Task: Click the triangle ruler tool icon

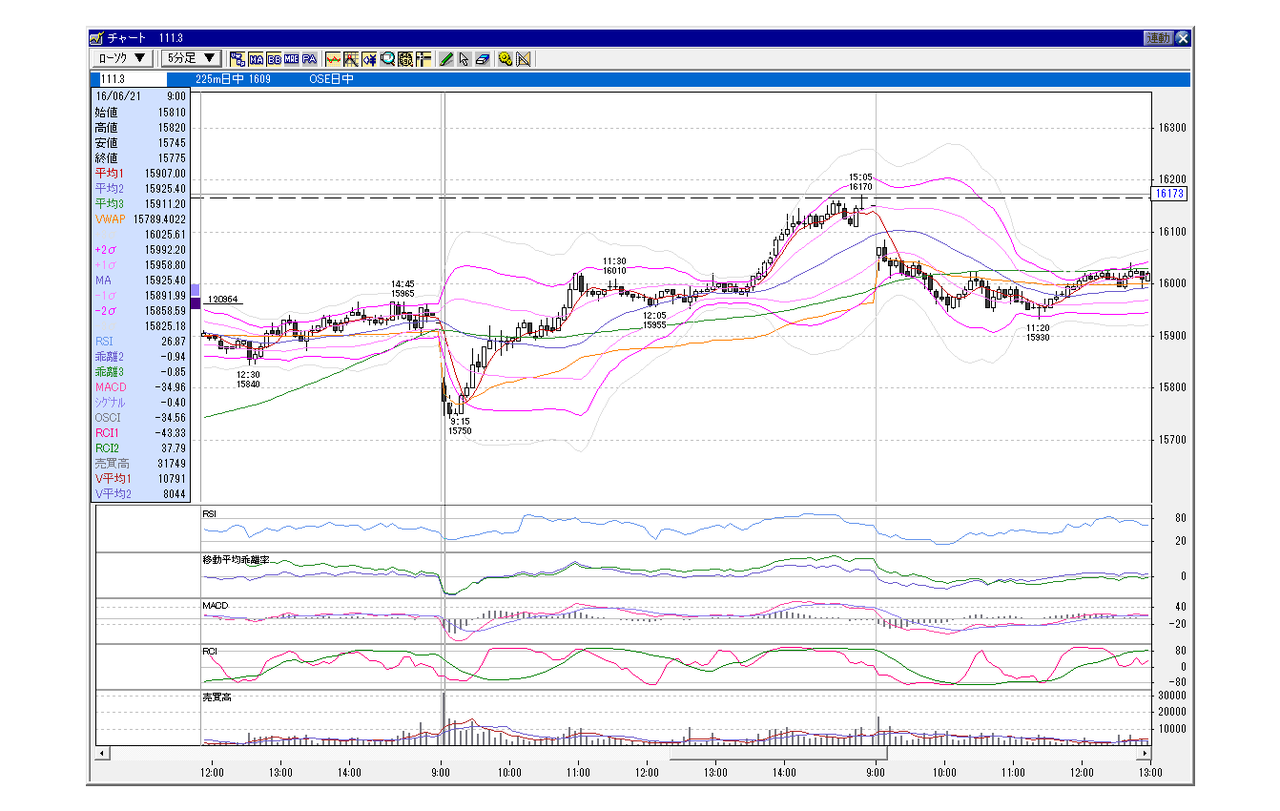Action: (523, 59)
